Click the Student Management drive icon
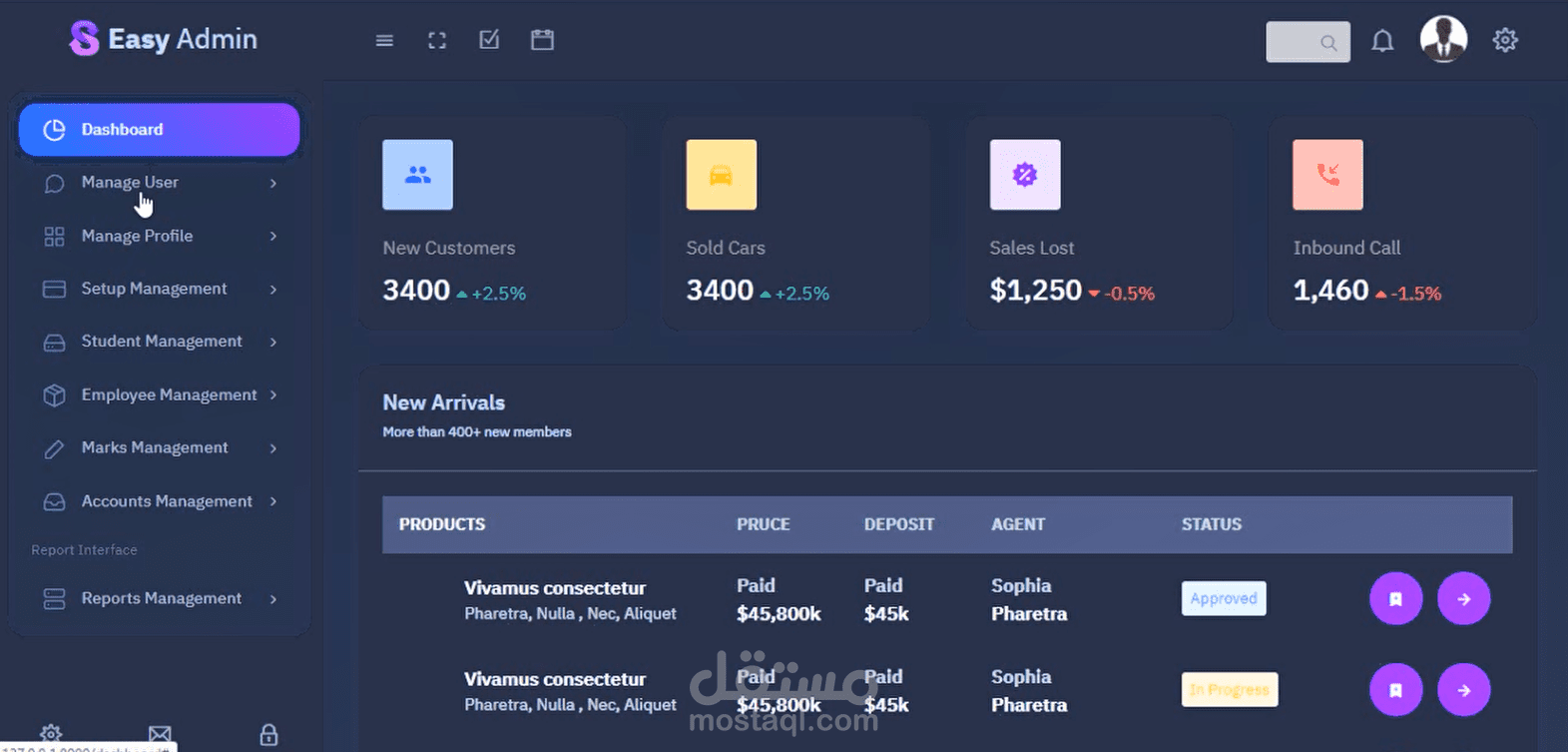The image size is (1568, 752). [54, 343]
